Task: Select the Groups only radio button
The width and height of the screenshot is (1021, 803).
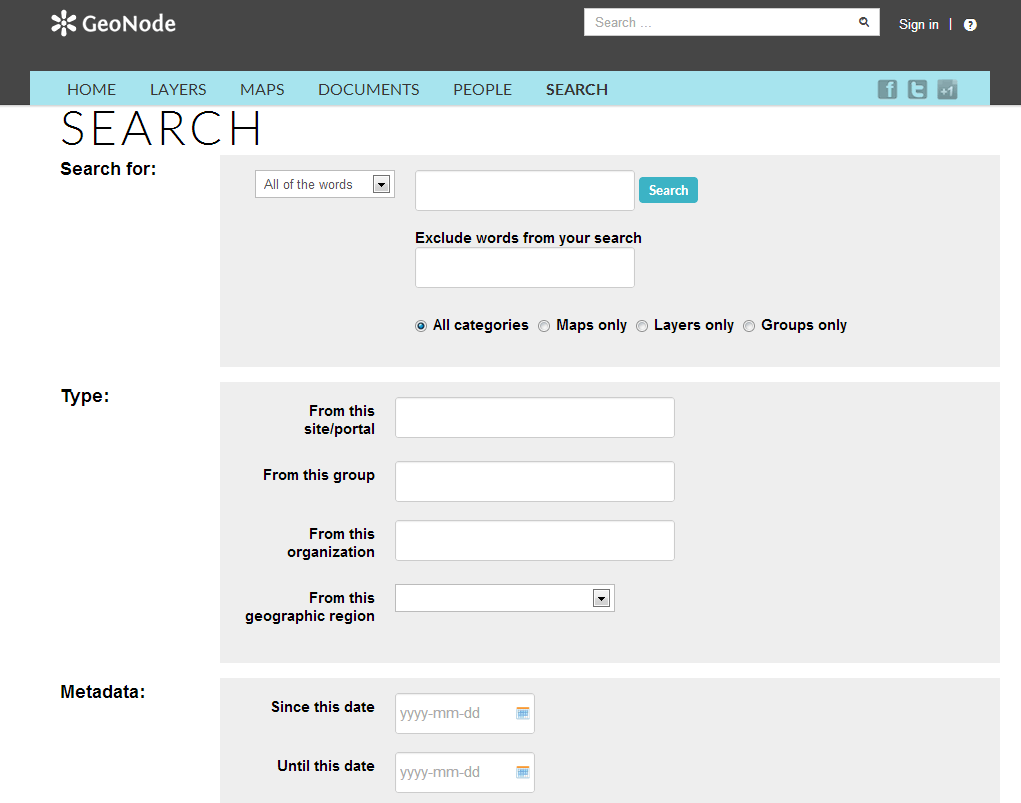Action: point(749,326)
